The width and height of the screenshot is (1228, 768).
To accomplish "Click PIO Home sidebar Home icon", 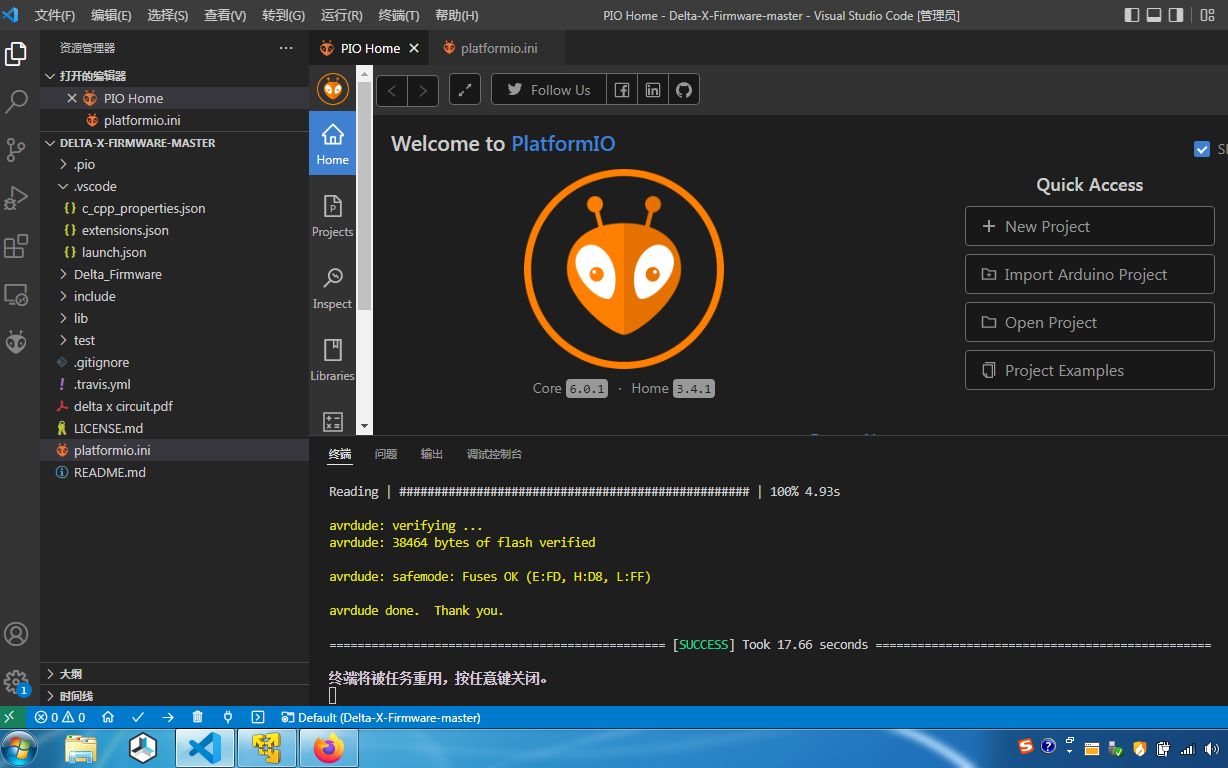I will pyautogui.click(x=332, y=143).
